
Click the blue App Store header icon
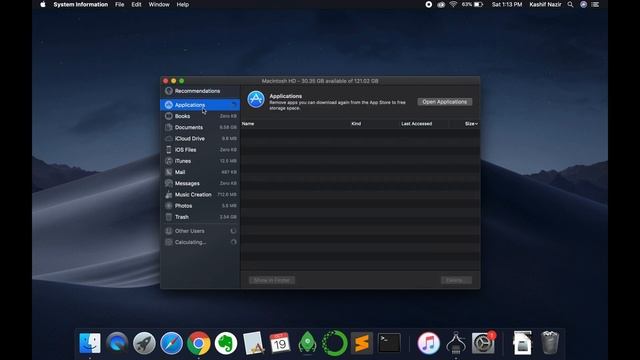pos(256,99)
